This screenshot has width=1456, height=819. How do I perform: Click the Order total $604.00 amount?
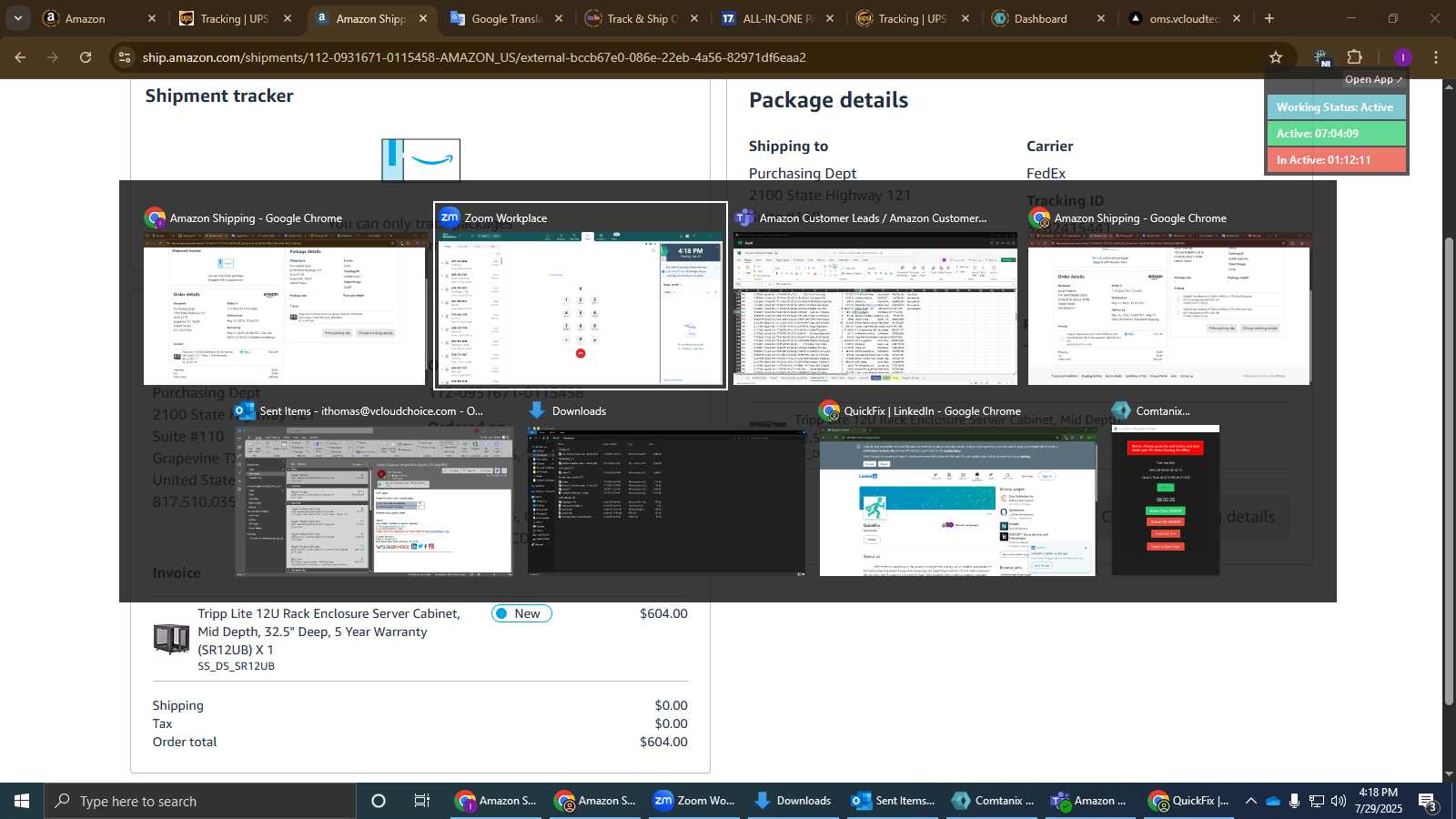[663, 742]
